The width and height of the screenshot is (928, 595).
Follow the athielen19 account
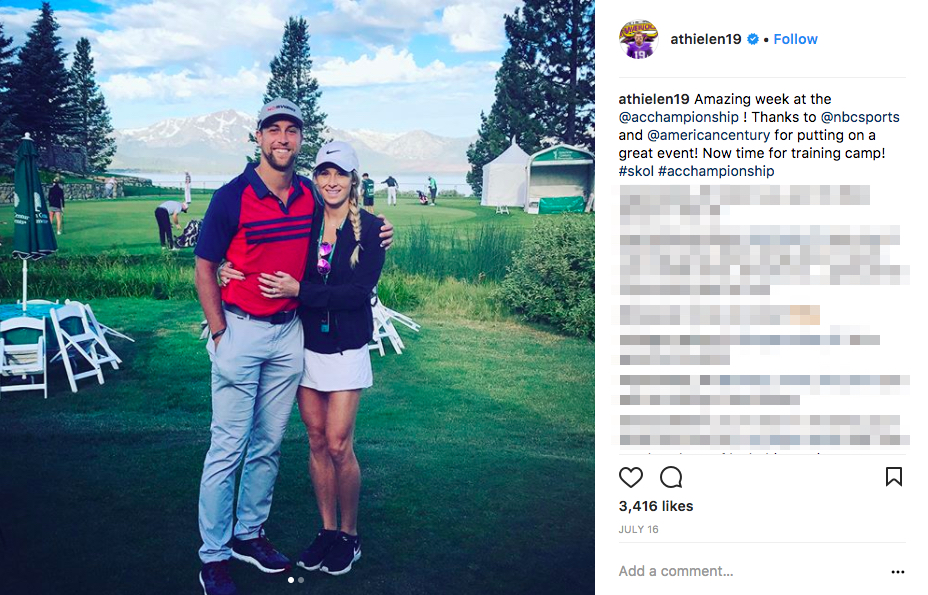click(x=795, y=39)
